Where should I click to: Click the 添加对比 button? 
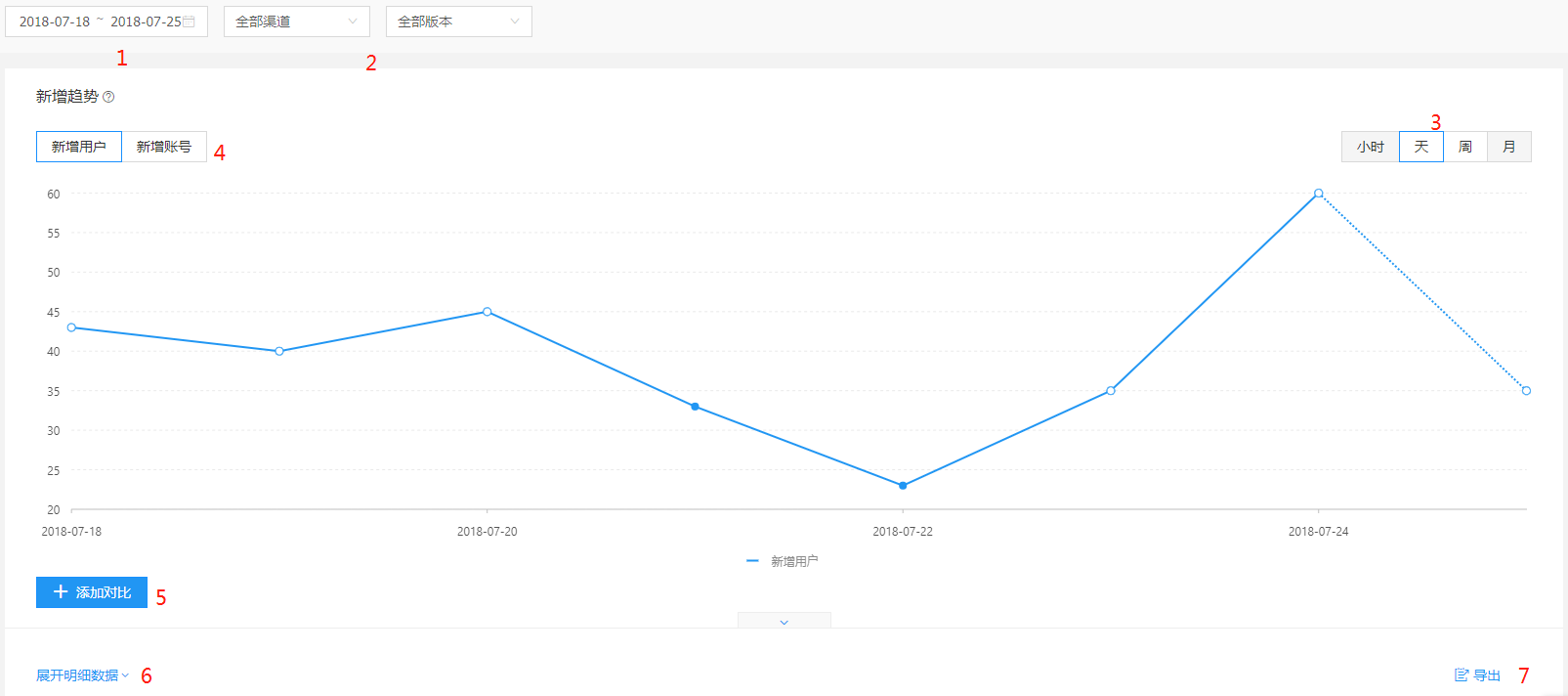pyautogui.click(x=92, y=592)
